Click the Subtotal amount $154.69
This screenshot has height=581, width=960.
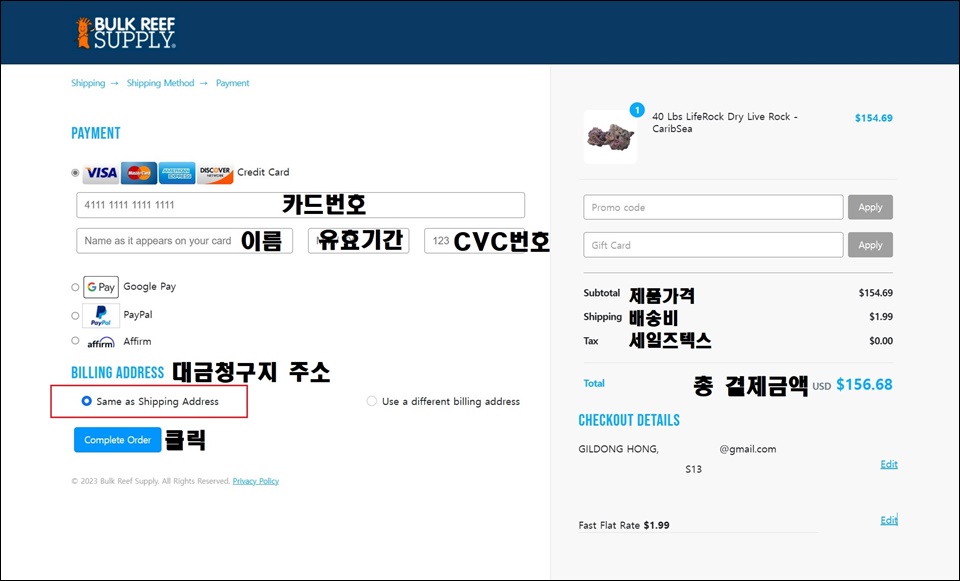tap(876, 293)
